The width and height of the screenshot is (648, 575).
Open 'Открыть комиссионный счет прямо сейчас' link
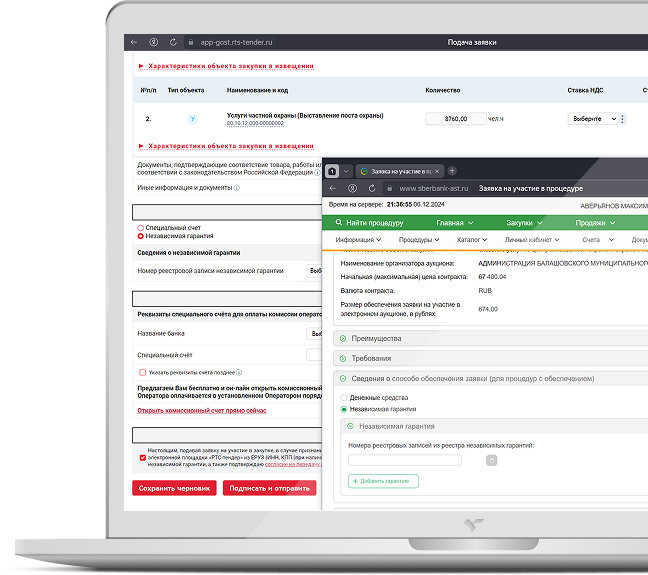[201, 410]
